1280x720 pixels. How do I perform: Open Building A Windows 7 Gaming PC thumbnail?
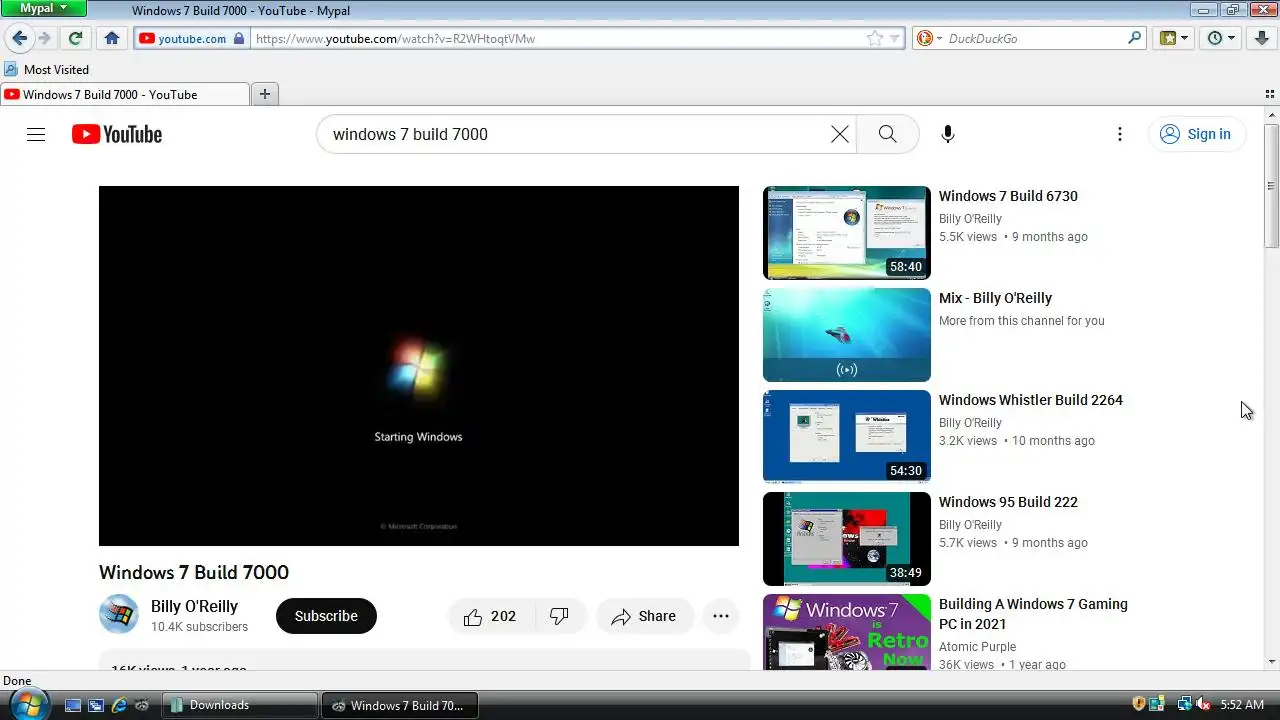point(847,632)
